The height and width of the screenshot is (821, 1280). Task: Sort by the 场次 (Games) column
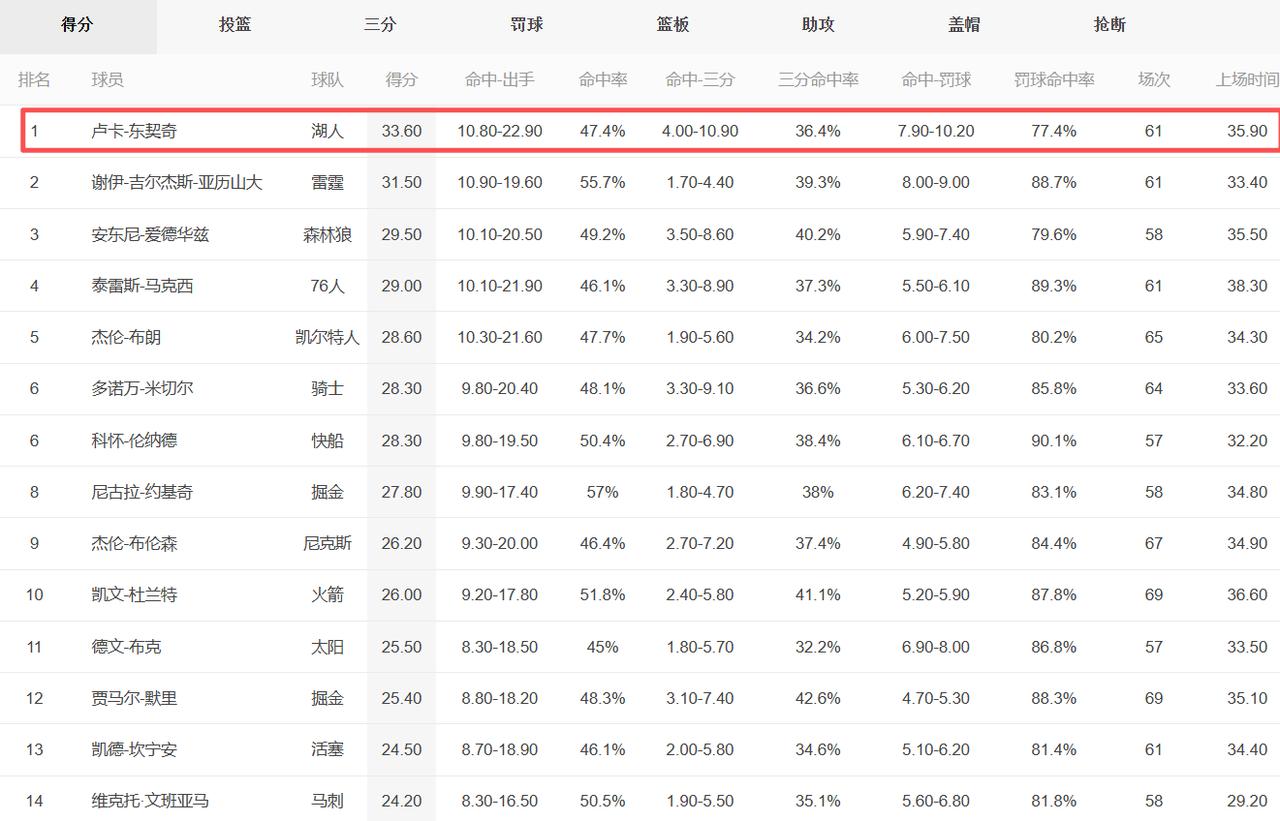[x=1154, y=79]
